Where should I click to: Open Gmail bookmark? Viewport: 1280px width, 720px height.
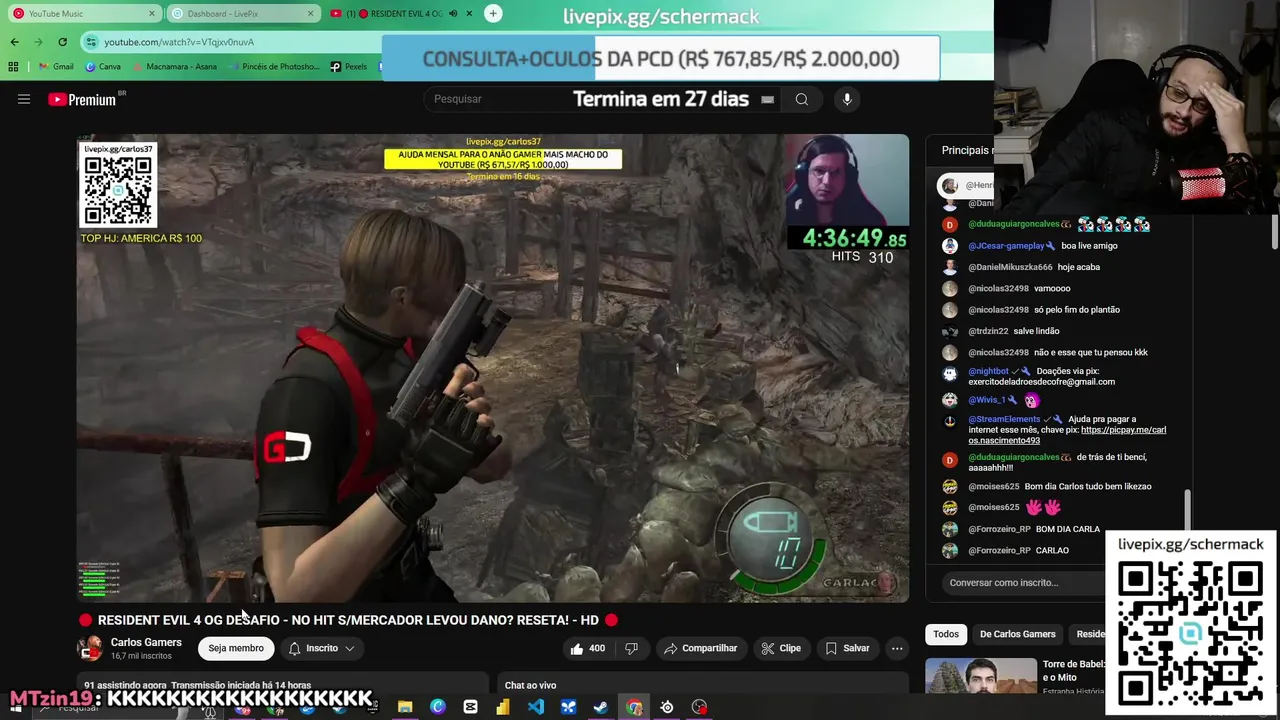coord(55,67)
